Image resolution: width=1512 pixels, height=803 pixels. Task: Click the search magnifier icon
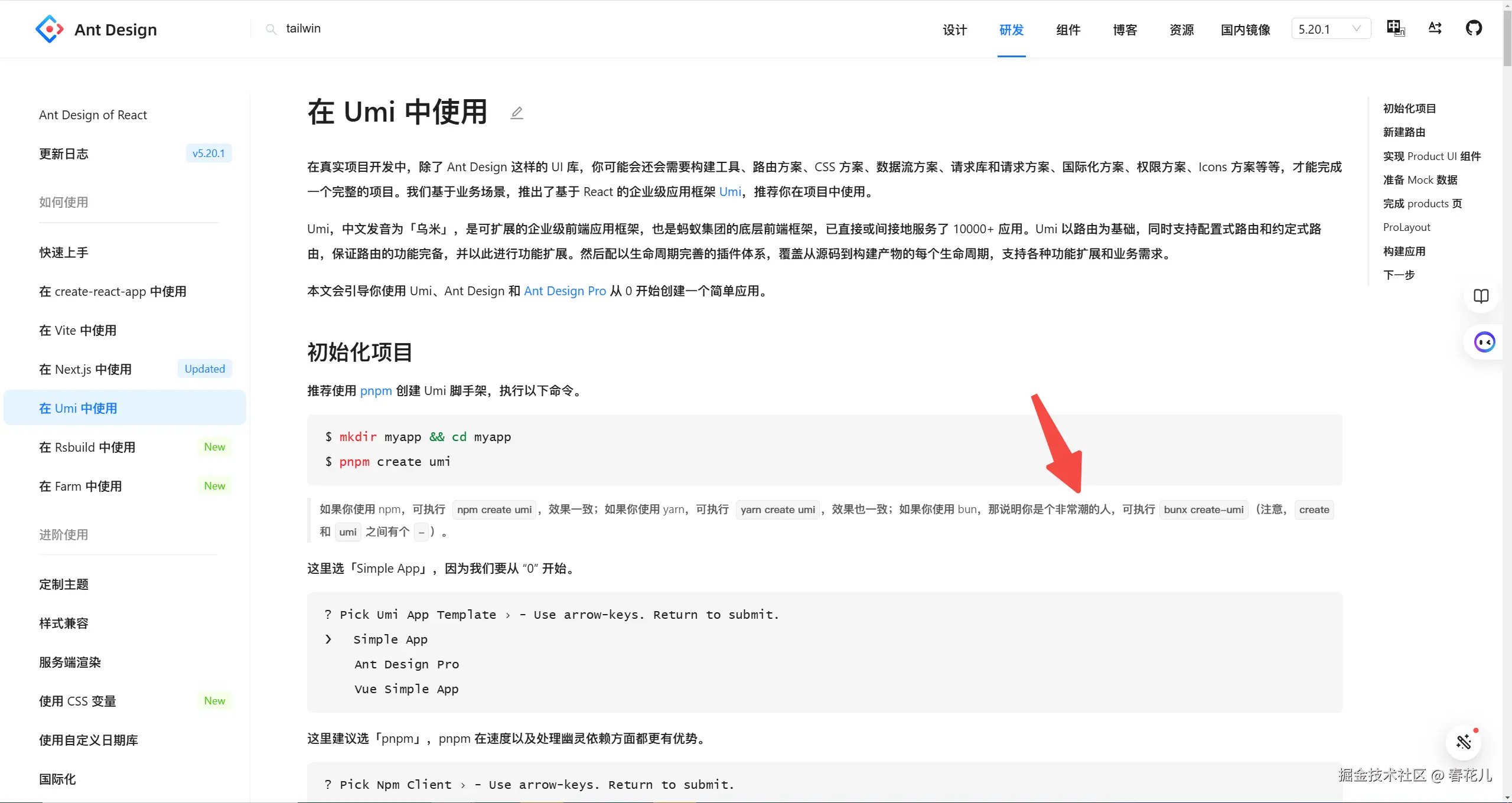click(x=271, y=28)
